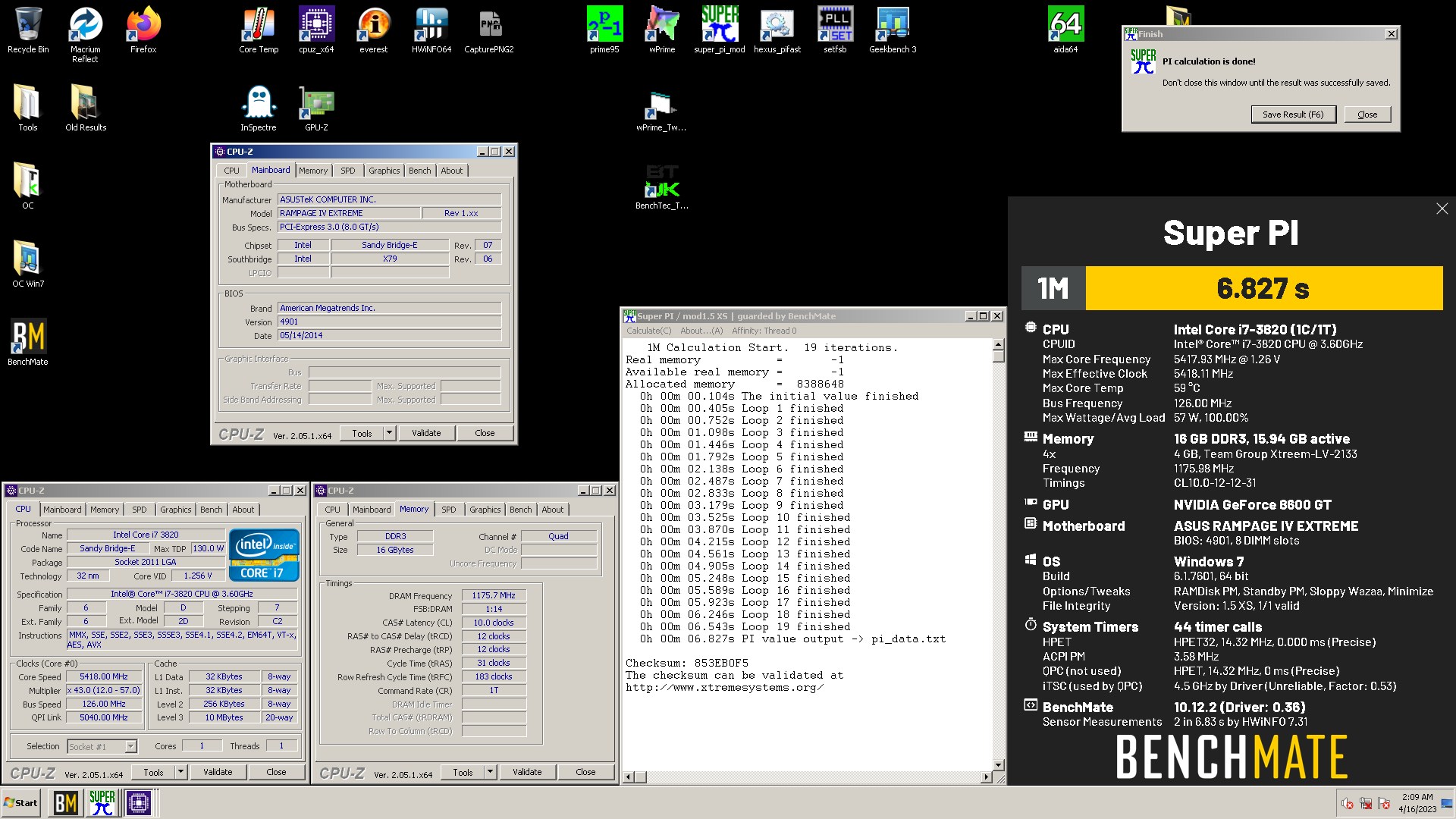Launch the Firefox desktop icon
This screenshot has width=1456, height=819.
[143, 30]
